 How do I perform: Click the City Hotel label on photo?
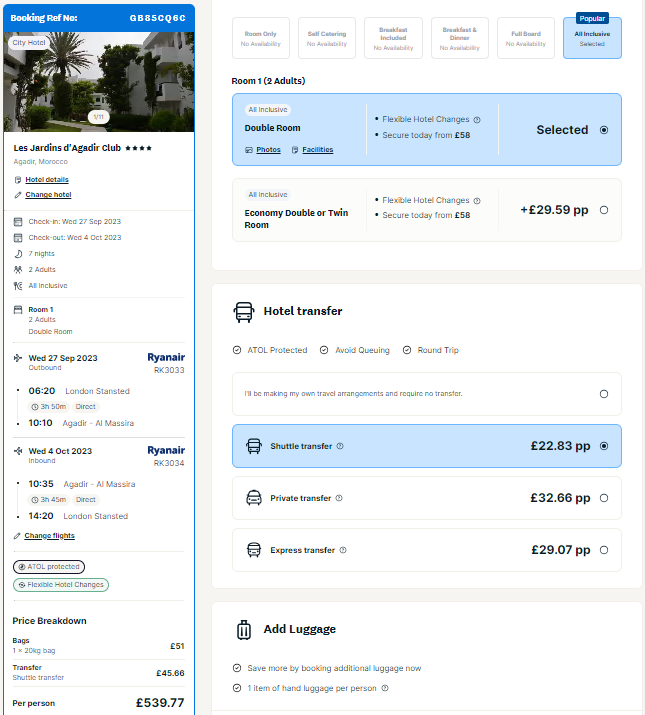[29, 43]
